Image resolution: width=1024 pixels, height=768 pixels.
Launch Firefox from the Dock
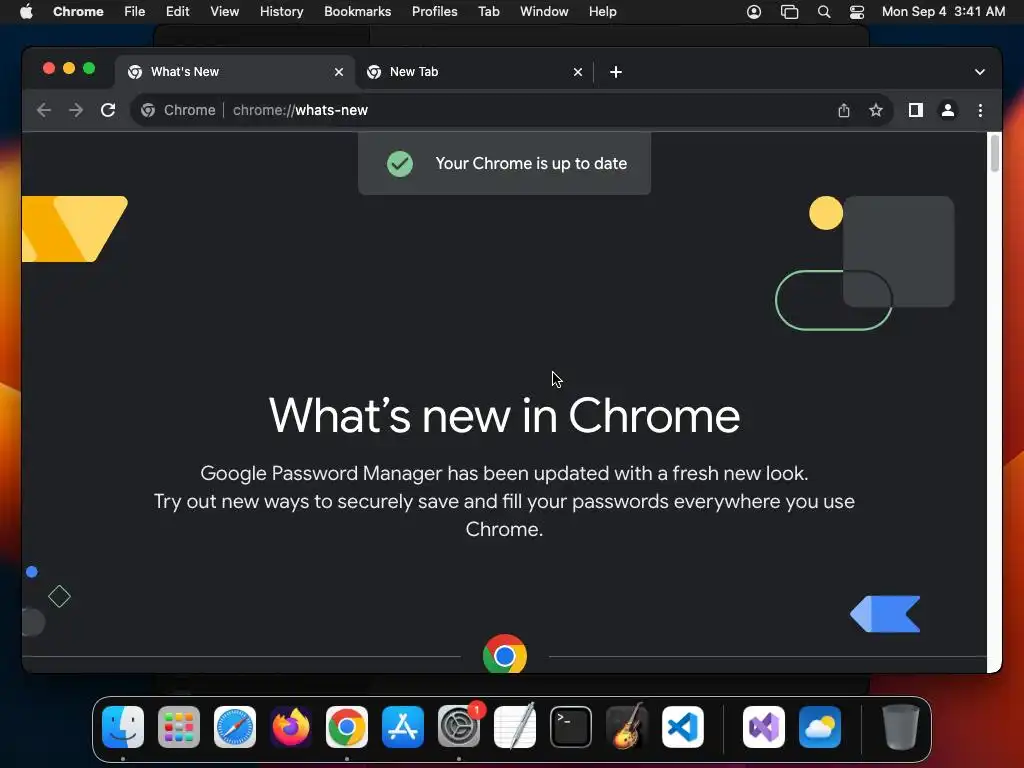coord(291,727)
